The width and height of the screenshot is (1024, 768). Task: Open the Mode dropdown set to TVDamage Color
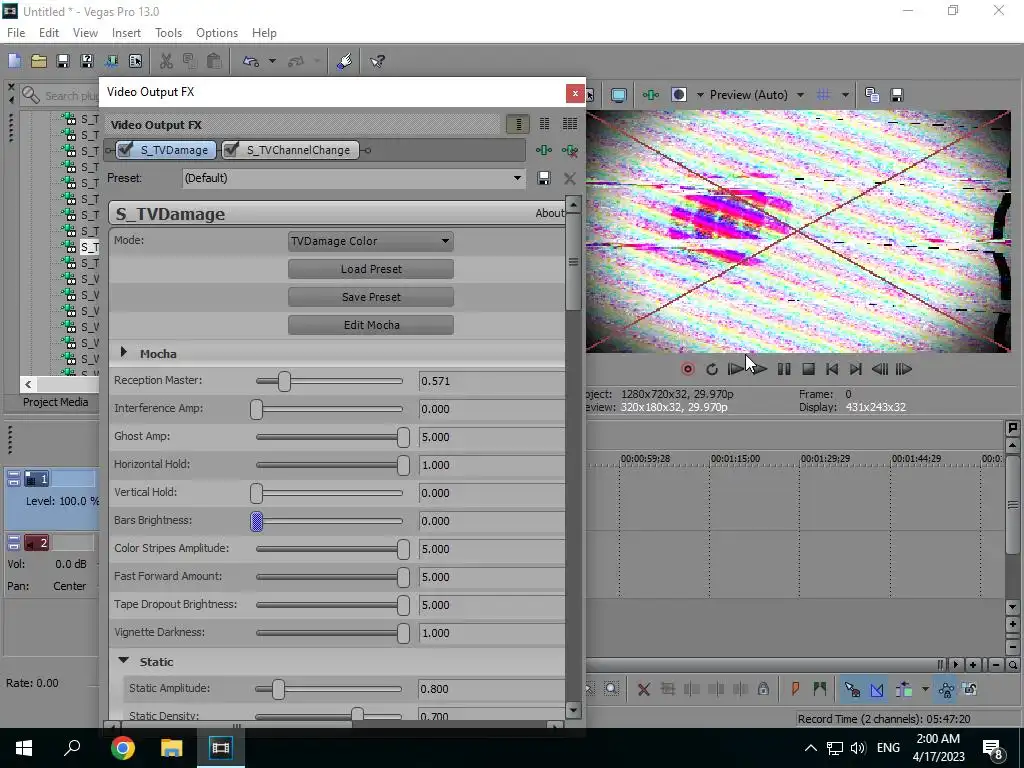[370, 241]
